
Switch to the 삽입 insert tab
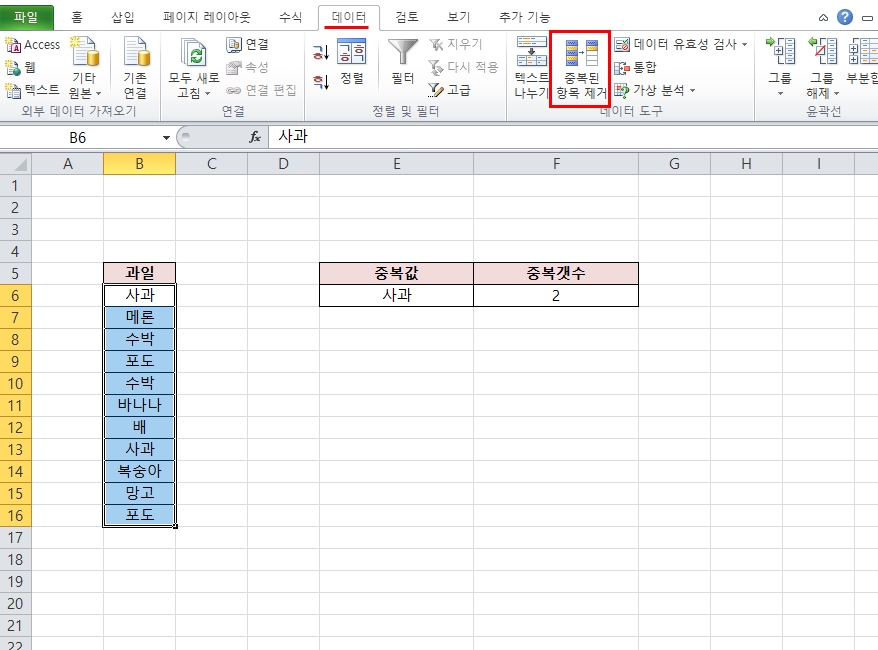click(123, 17)
